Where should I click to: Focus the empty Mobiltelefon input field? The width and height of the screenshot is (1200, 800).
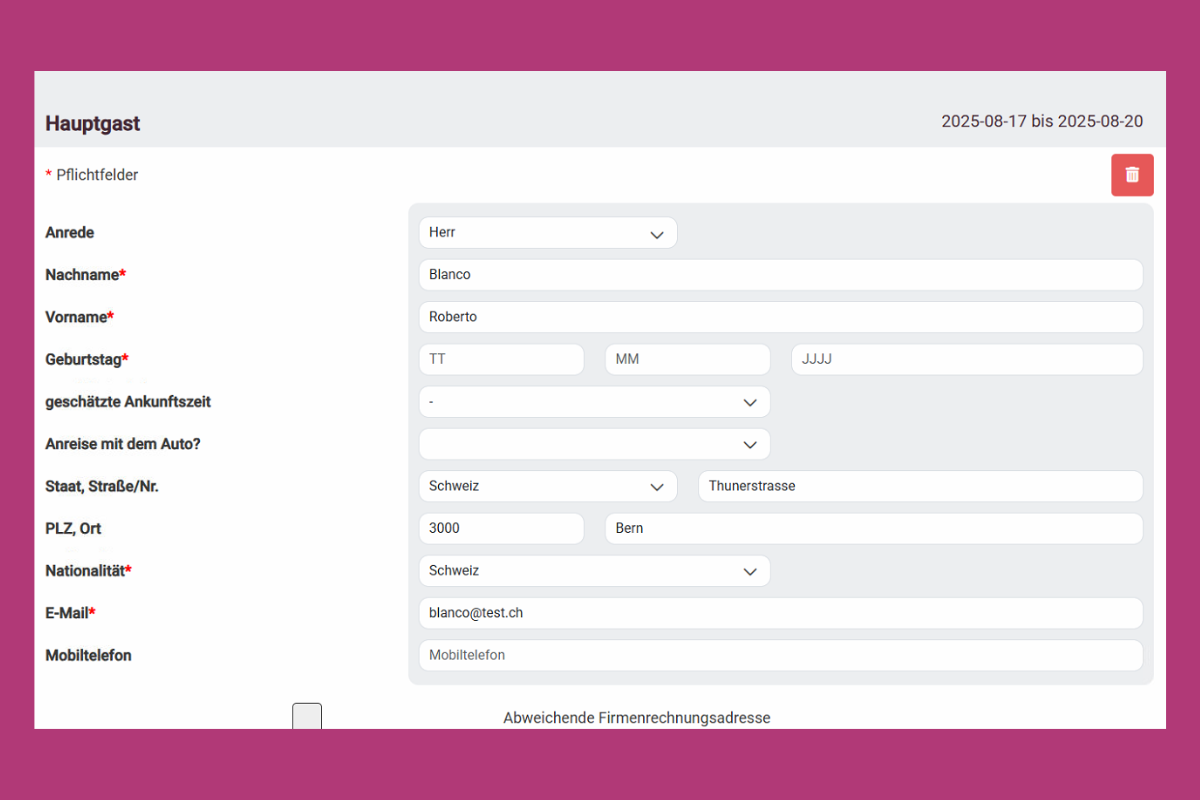click(780, 656)
